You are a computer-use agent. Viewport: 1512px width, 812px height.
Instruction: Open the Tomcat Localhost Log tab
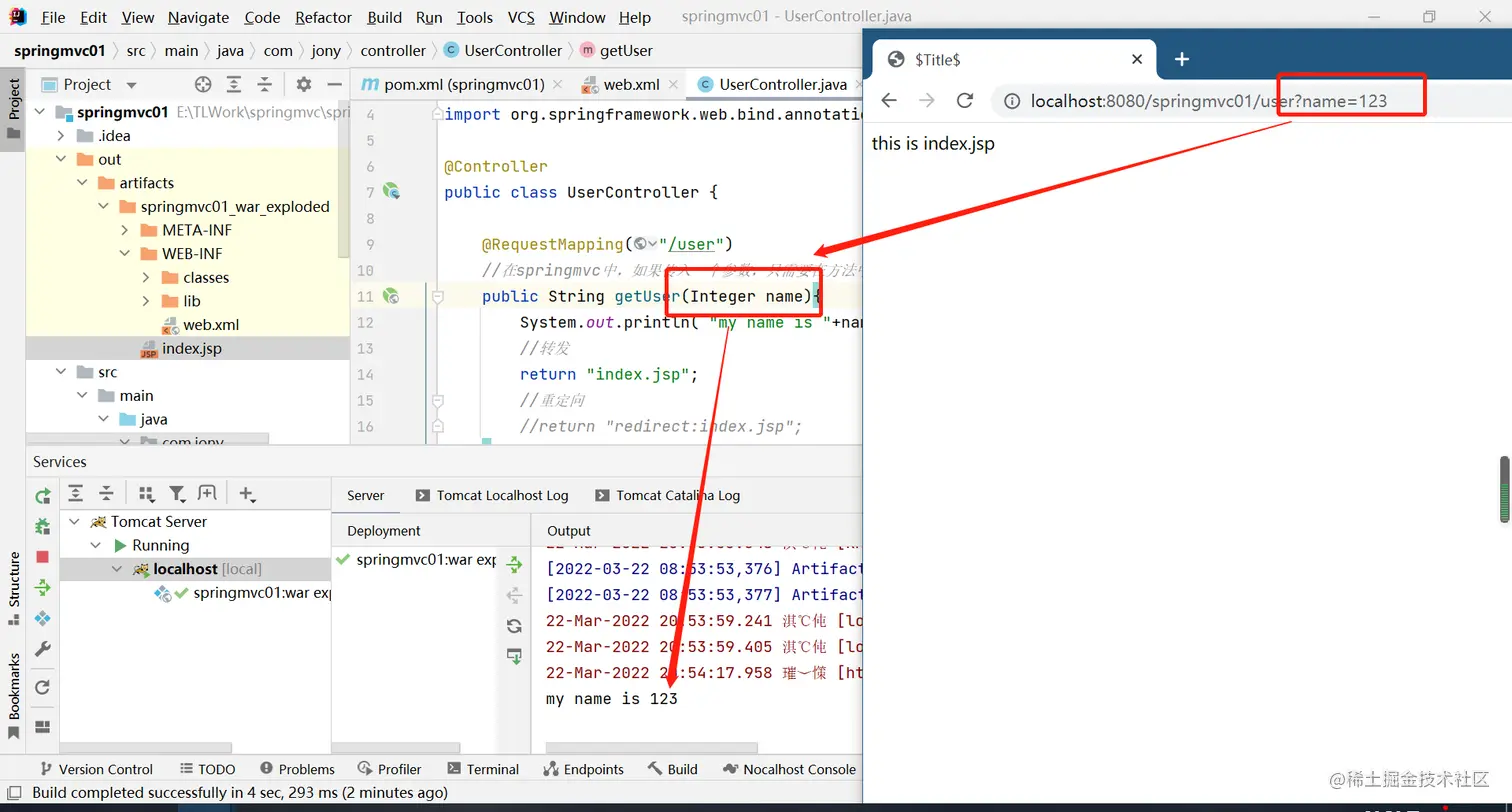492,496
